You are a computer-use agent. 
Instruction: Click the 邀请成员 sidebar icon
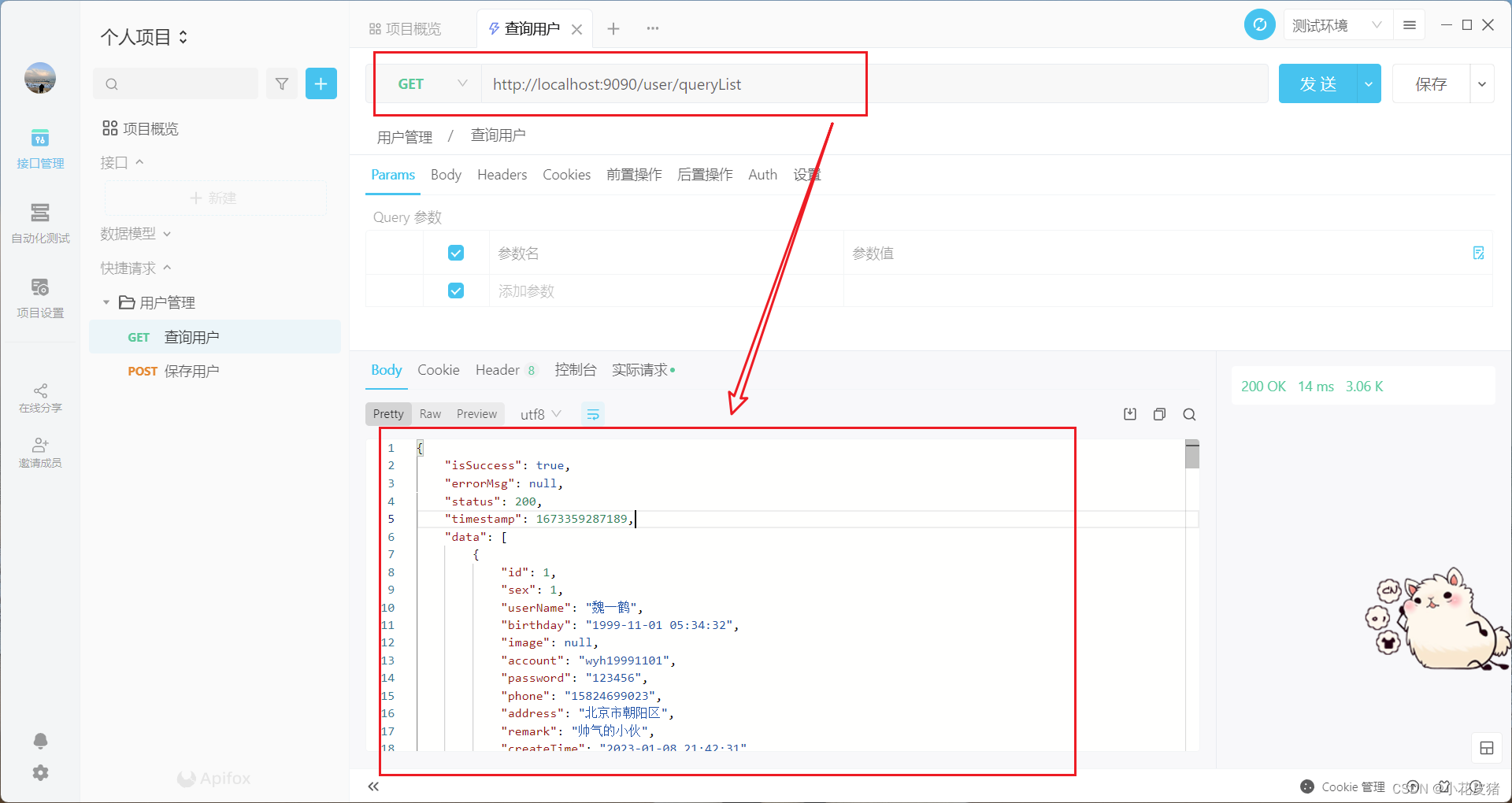coord(40,453)
